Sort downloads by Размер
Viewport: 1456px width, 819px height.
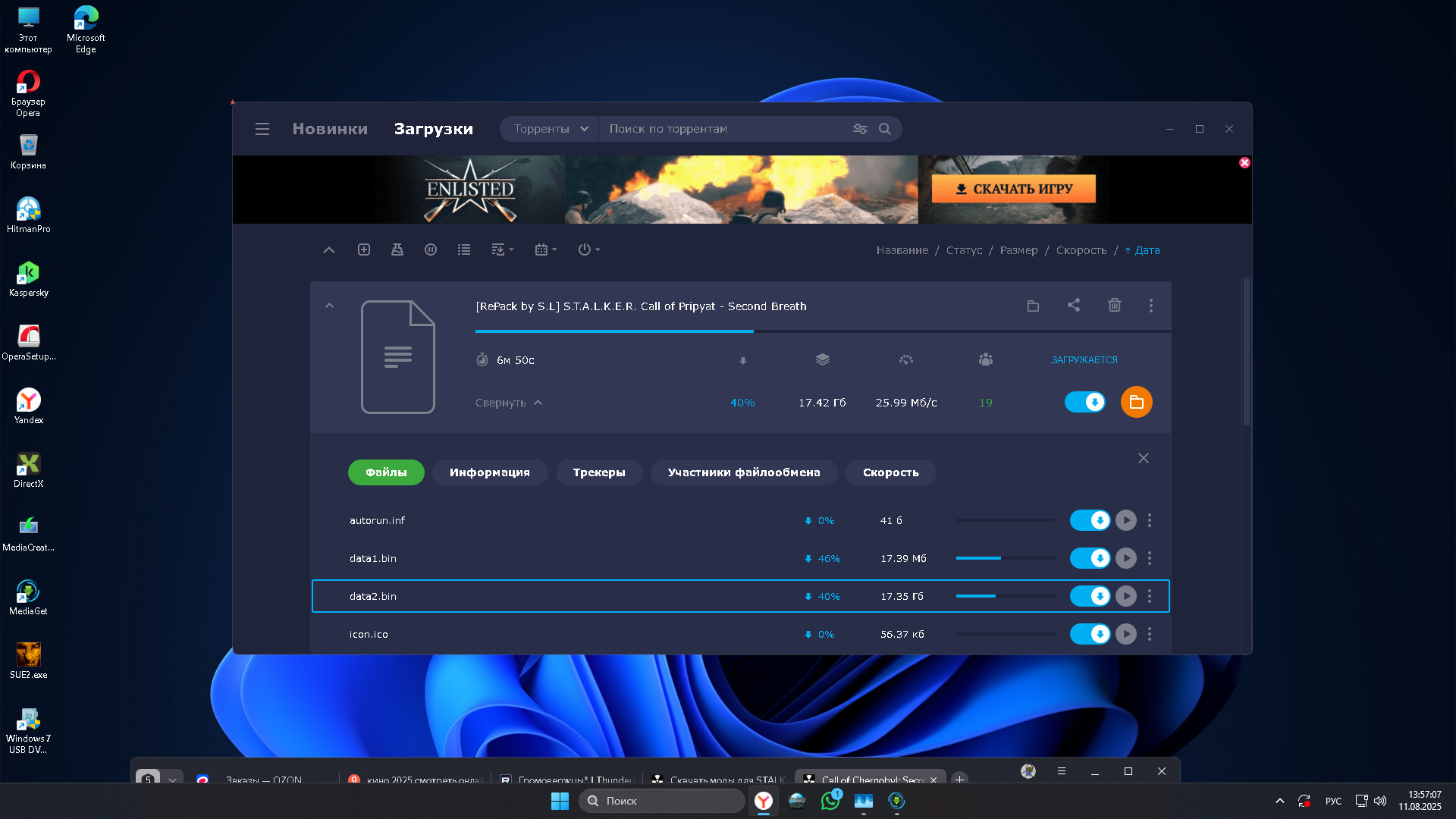[x=1018, y=250]
